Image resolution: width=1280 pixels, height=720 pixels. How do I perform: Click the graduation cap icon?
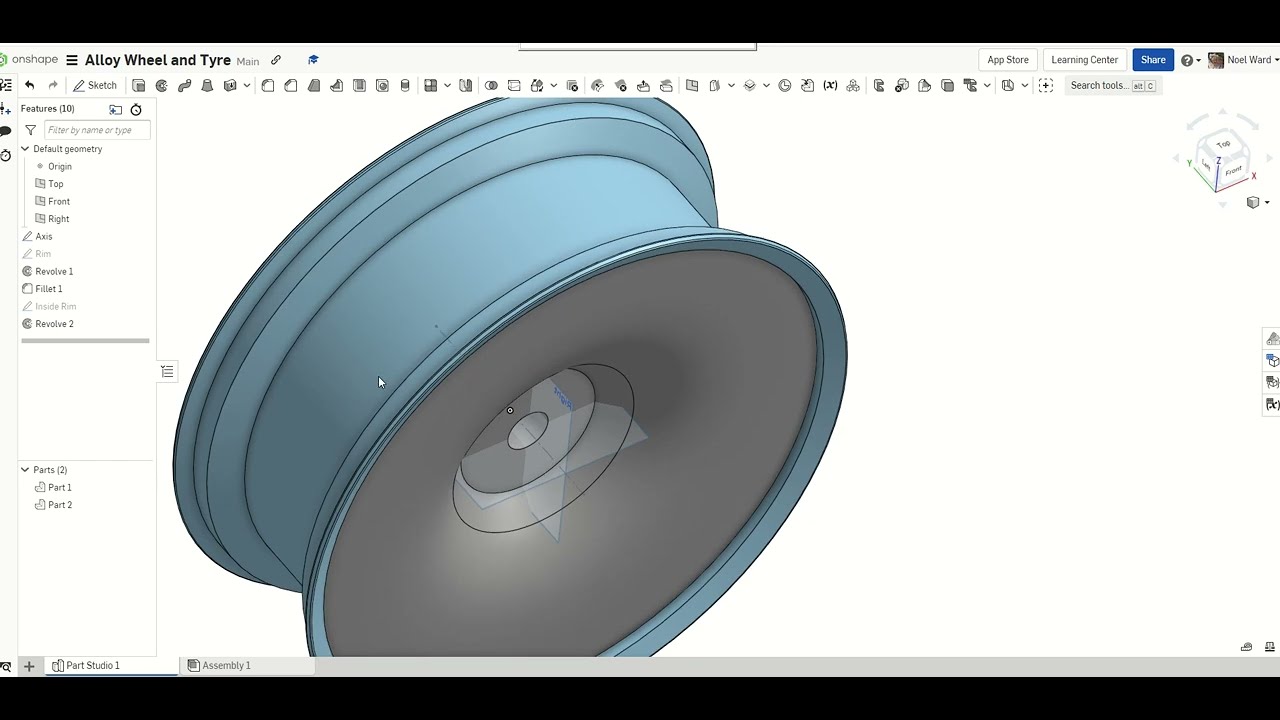[313, 60]
